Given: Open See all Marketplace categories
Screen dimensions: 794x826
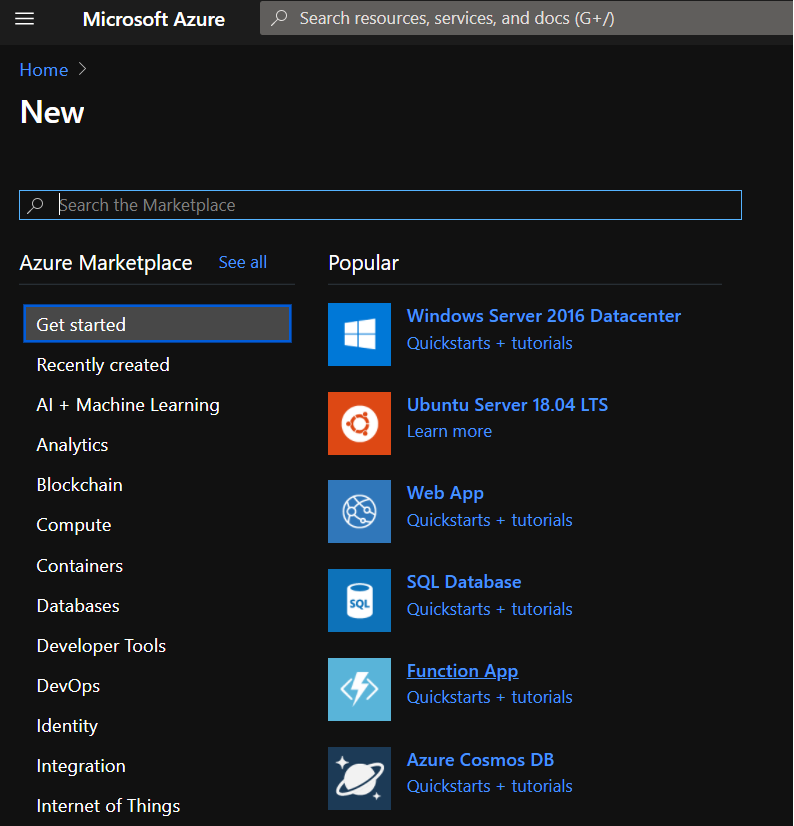Looking at the screenshot, I should [242, 262].
